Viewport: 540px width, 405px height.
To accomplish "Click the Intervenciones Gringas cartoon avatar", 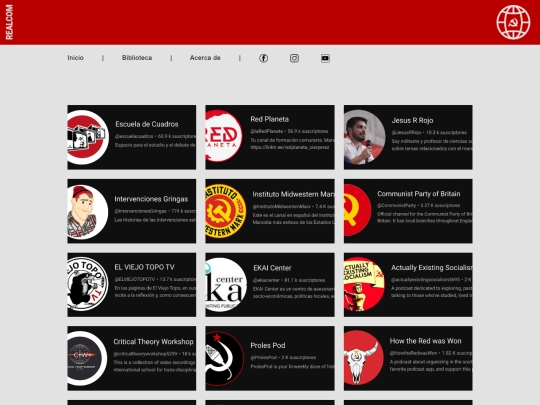I will pyautogui.click(x=88, y=212).
